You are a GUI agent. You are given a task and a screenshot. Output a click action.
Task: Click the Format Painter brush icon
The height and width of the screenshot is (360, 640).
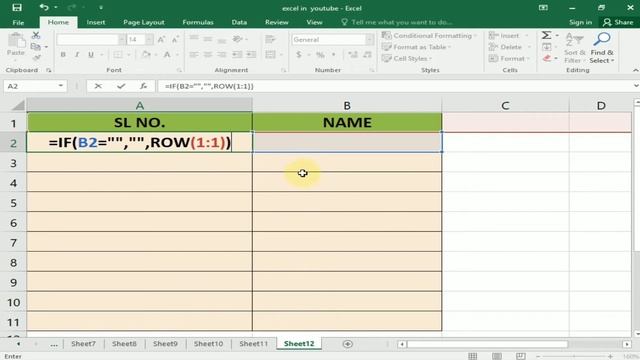[36, 58]
